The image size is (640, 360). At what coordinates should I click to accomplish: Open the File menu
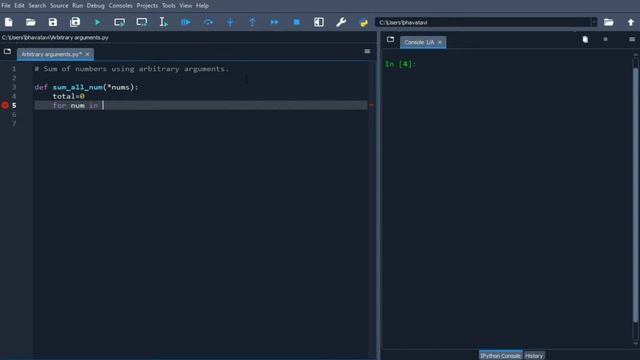click(x=6, y=6)
